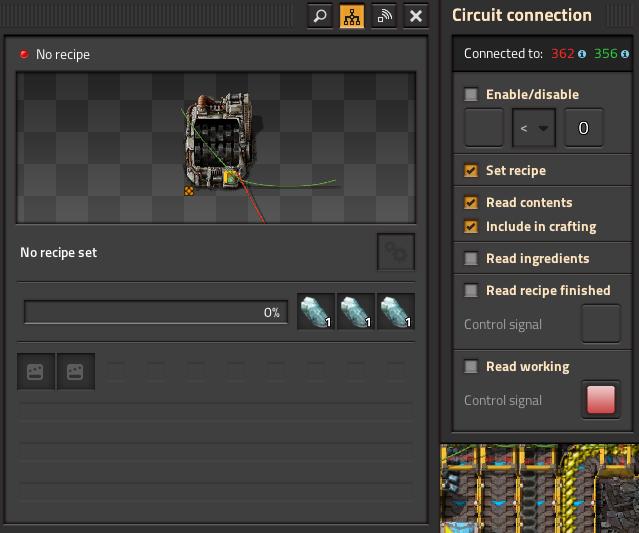Image resolution: width=639 pixels, height=533 pixels.
Task: Open the search magnifier tool
Action: coord(320,16)
